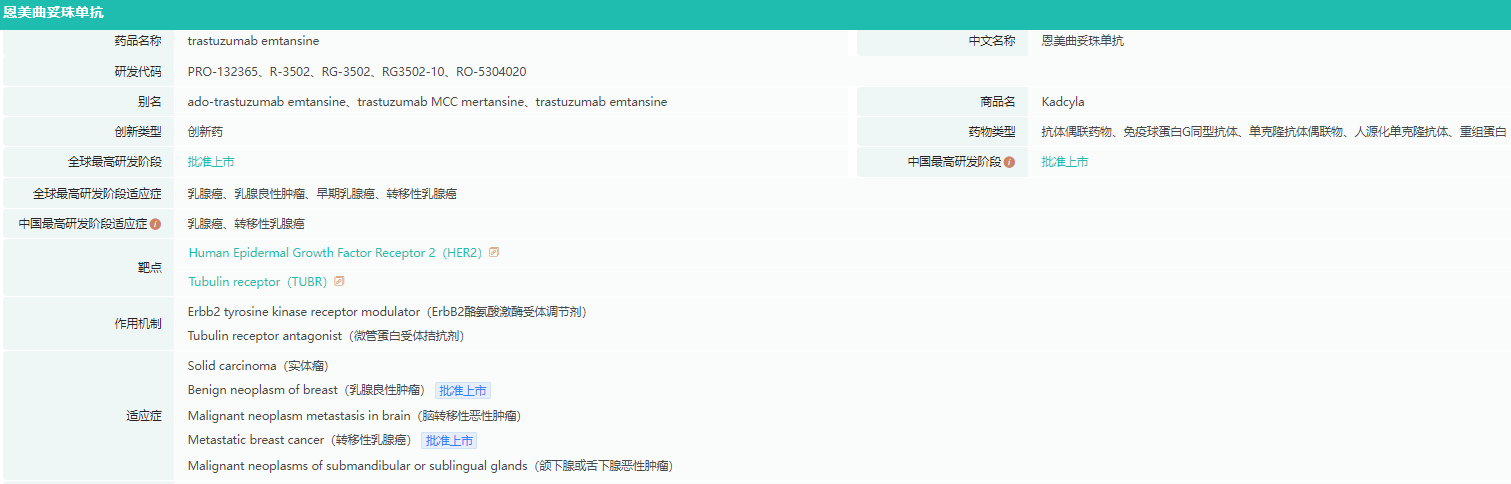Open Human Epidermal Growth Factor Receptor 2 link
The height and width of the screenshot is (484, 1511).
coord(336,253)
